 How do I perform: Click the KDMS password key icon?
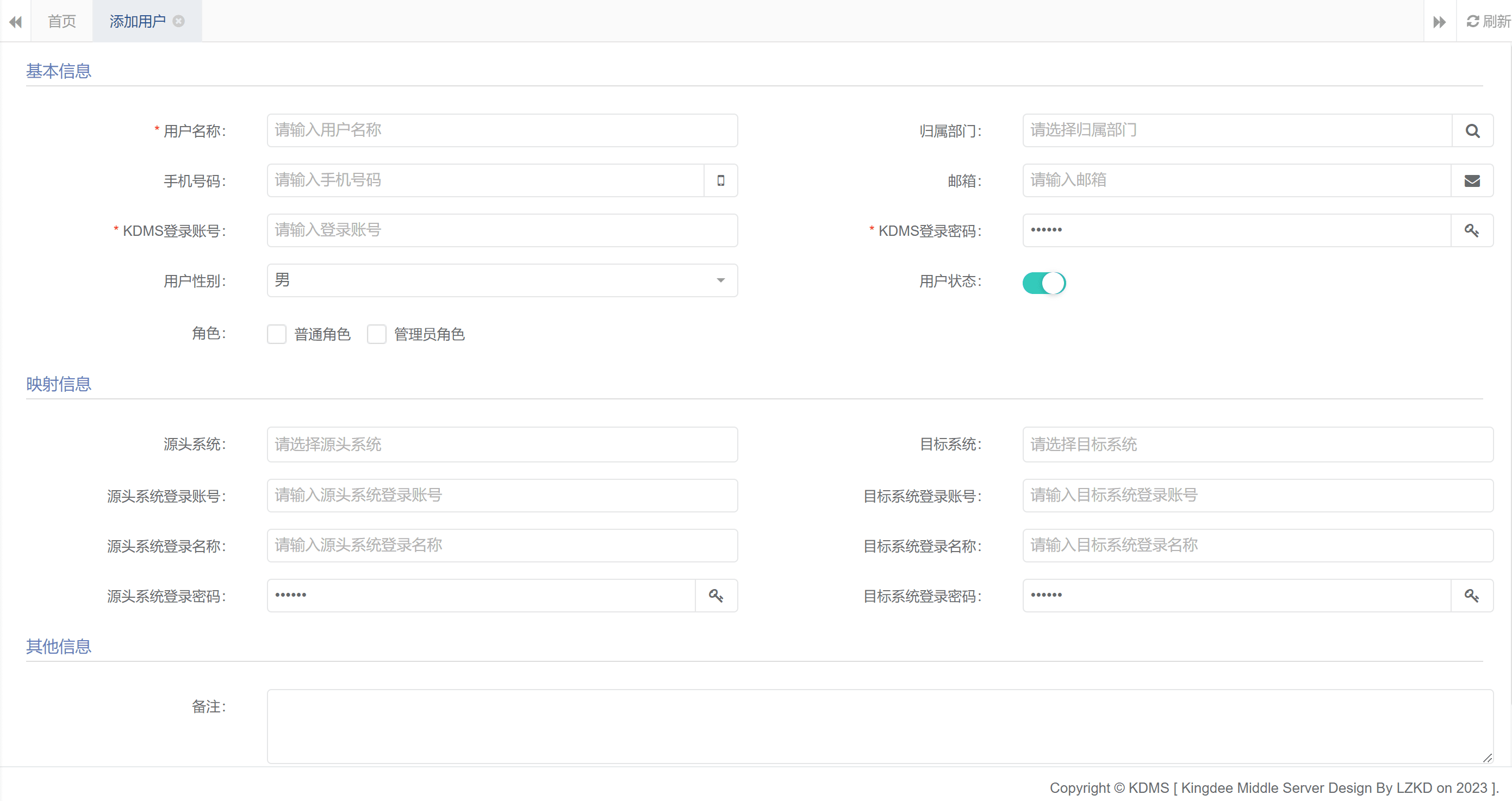pos(1472,230)
